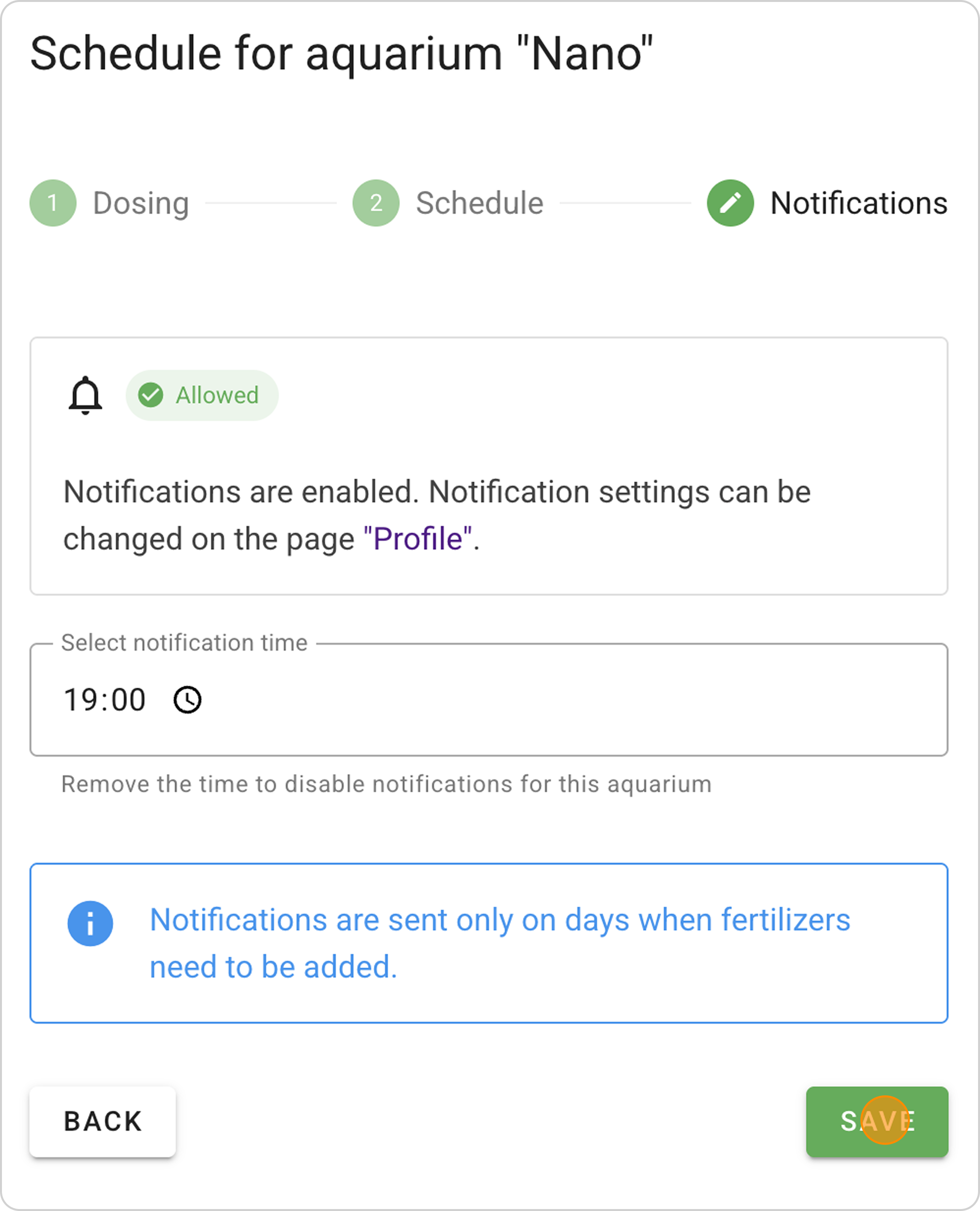Click the bell notification icon
Screen dimensions: 980x1211
[x=85, y=395]
